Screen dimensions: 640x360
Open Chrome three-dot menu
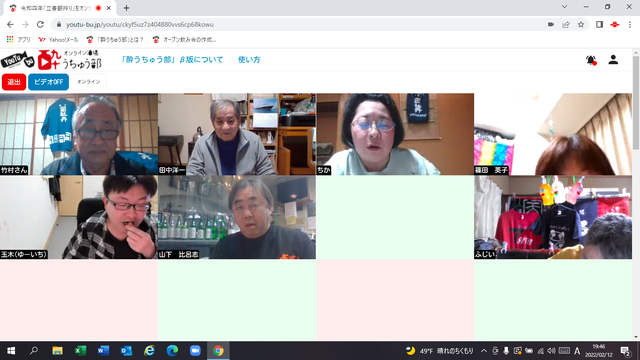tap(630, 24)
